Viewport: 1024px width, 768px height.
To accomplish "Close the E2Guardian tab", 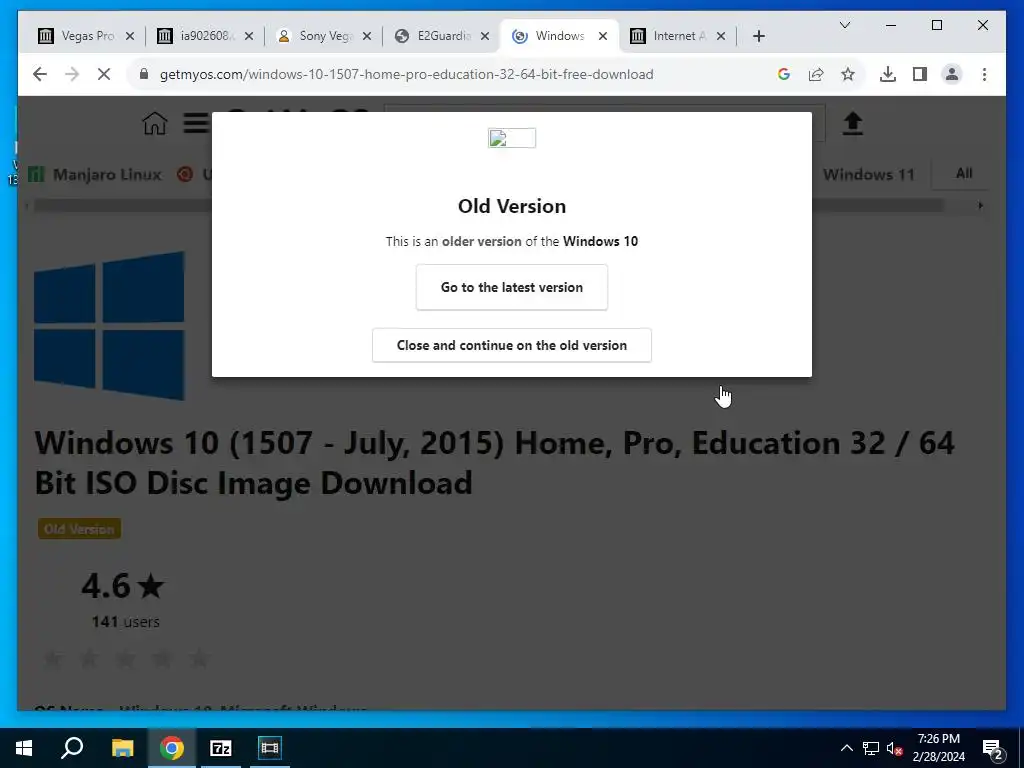I will coord(485,36).
